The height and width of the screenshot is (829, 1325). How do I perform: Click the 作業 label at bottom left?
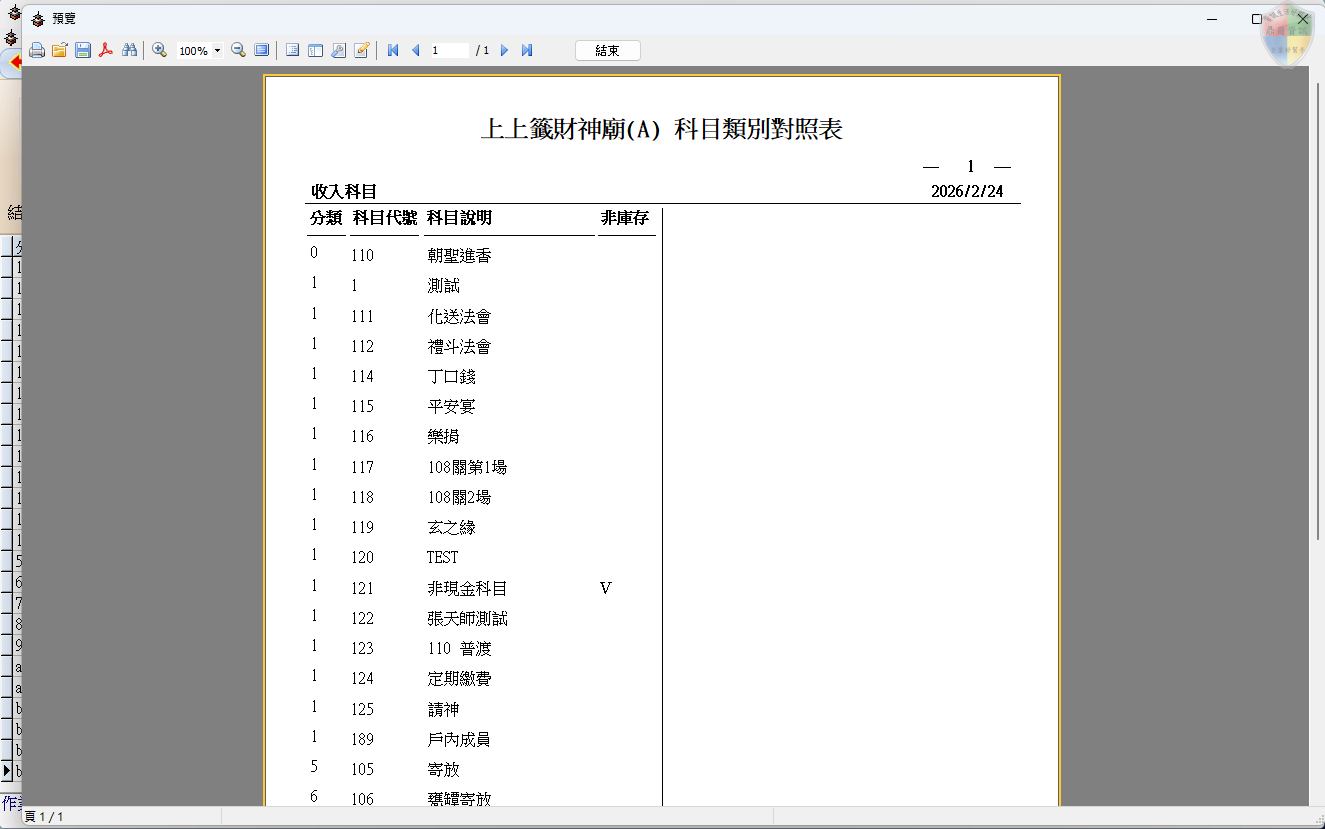pyautogui.click(x=14, y=805)
